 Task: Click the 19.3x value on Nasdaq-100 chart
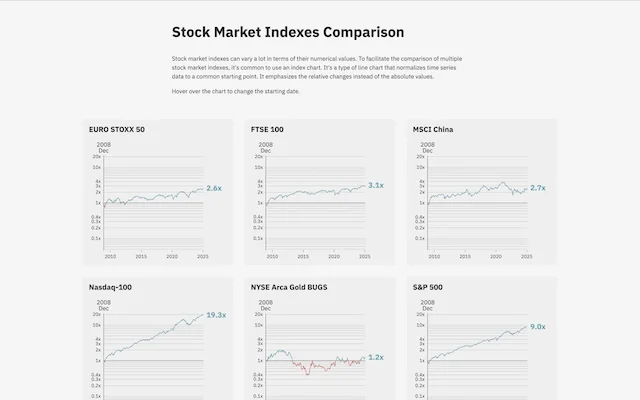click(216, 315)
